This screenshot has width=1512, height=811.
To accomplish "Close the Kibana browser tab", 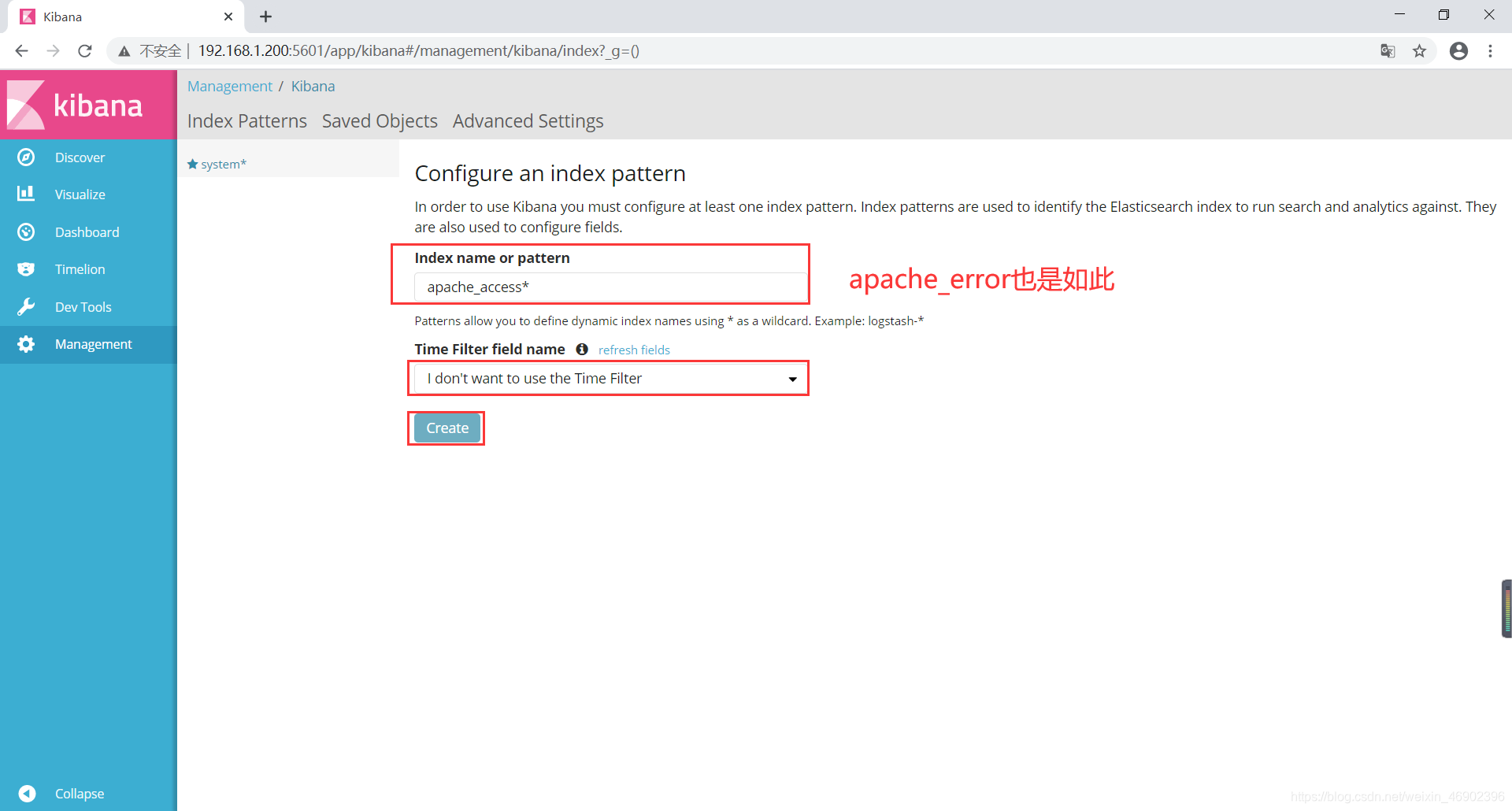I will [x=228, y=17].
